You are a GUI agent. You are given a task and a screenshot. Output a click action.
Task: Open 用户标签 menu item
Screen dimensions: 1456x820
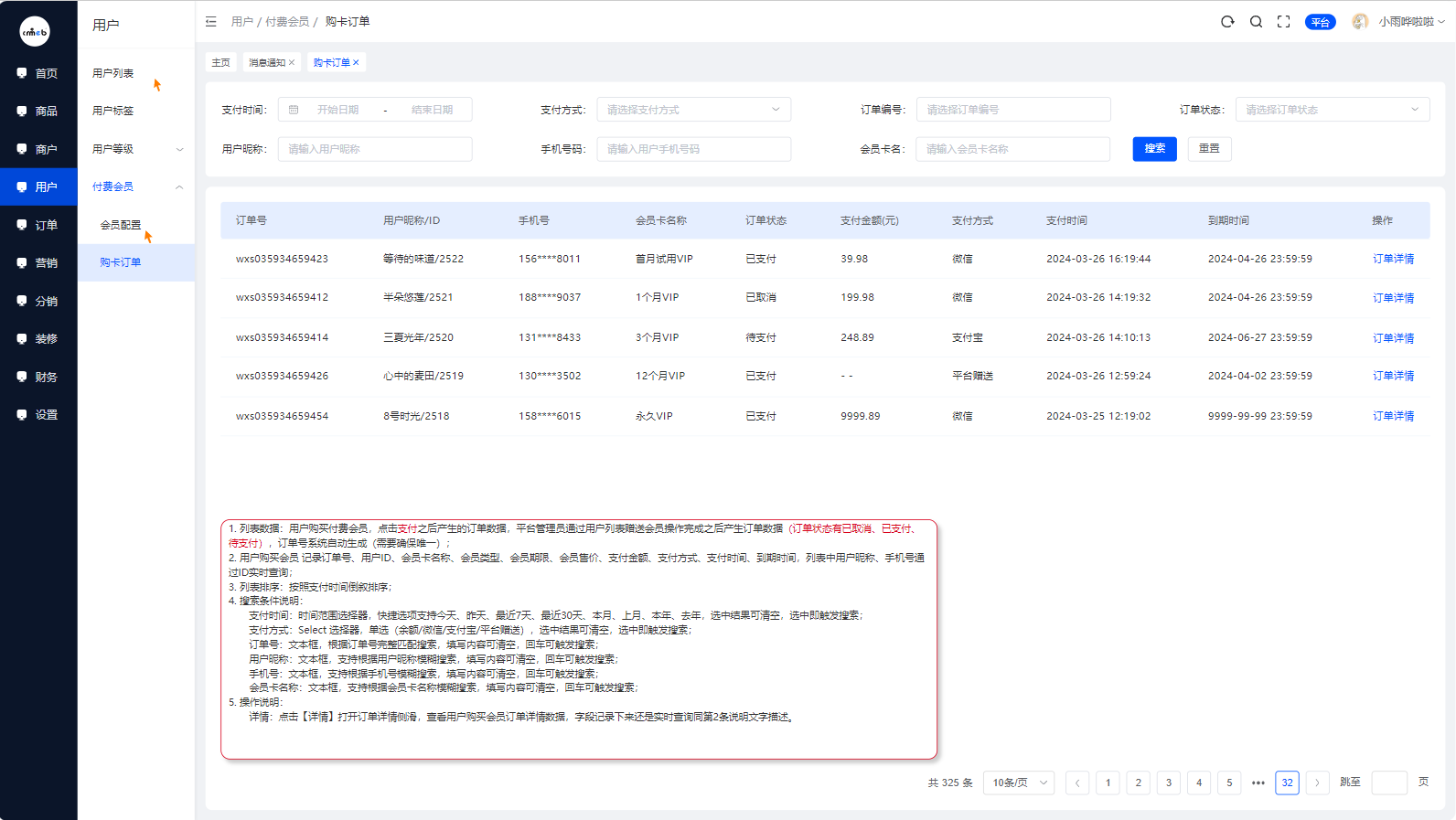(113, 111)
